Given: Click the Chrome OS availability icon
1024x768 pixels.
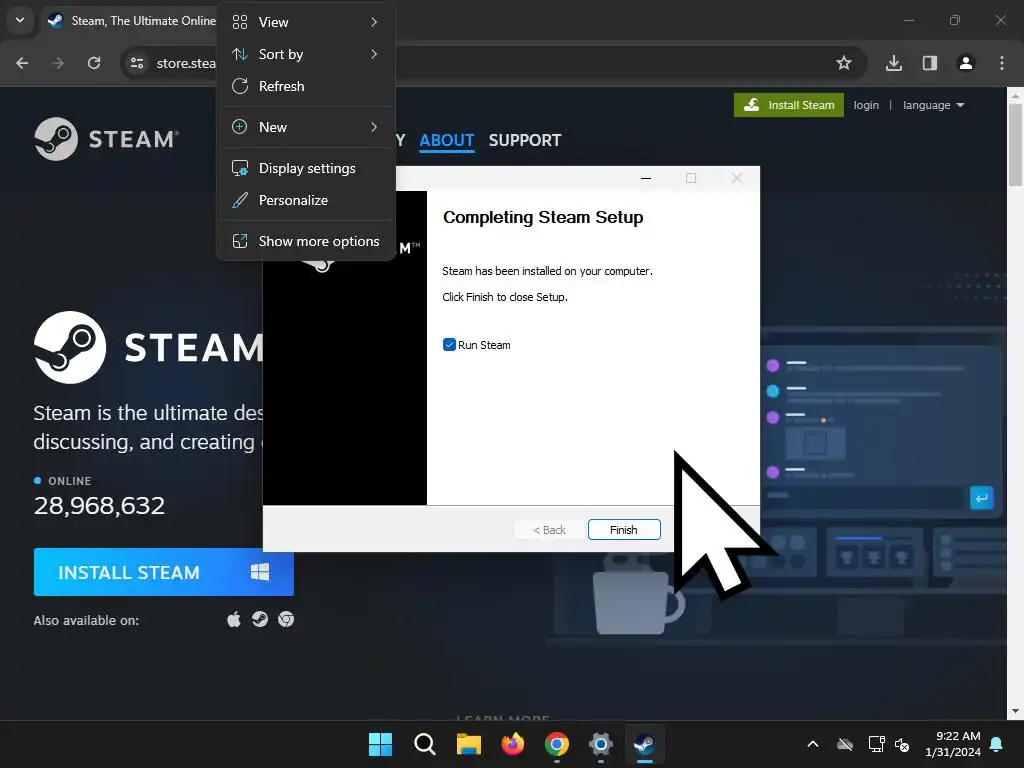Looking at the screenshot, I should pyautogui.click(x=286, y=619).
